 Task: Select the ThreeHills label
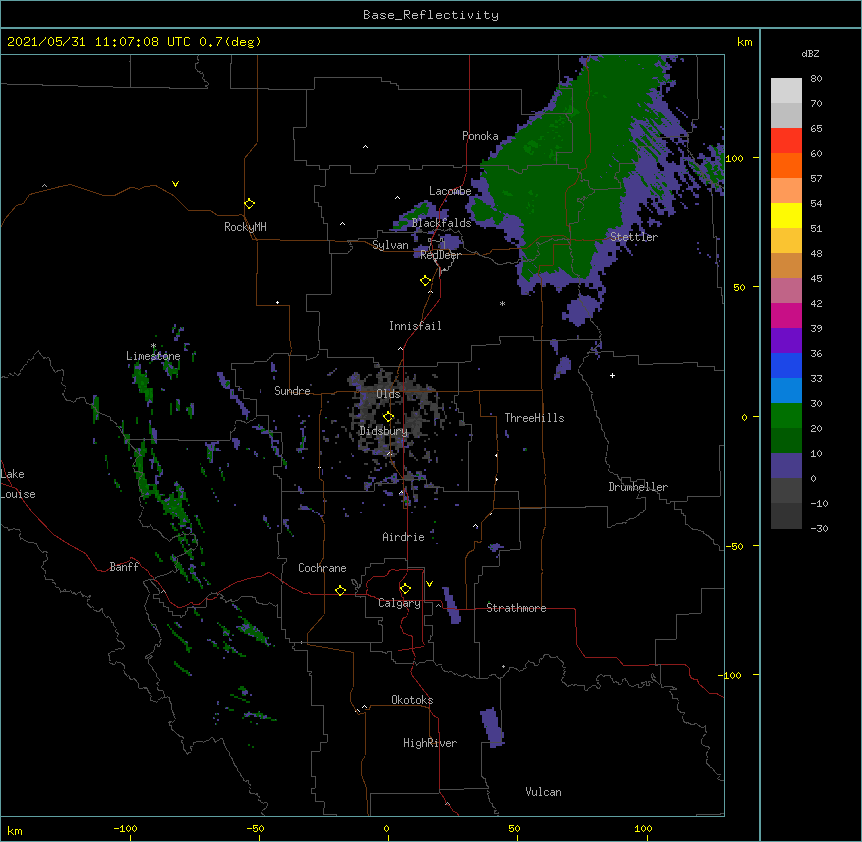click(x=534, y=418)
